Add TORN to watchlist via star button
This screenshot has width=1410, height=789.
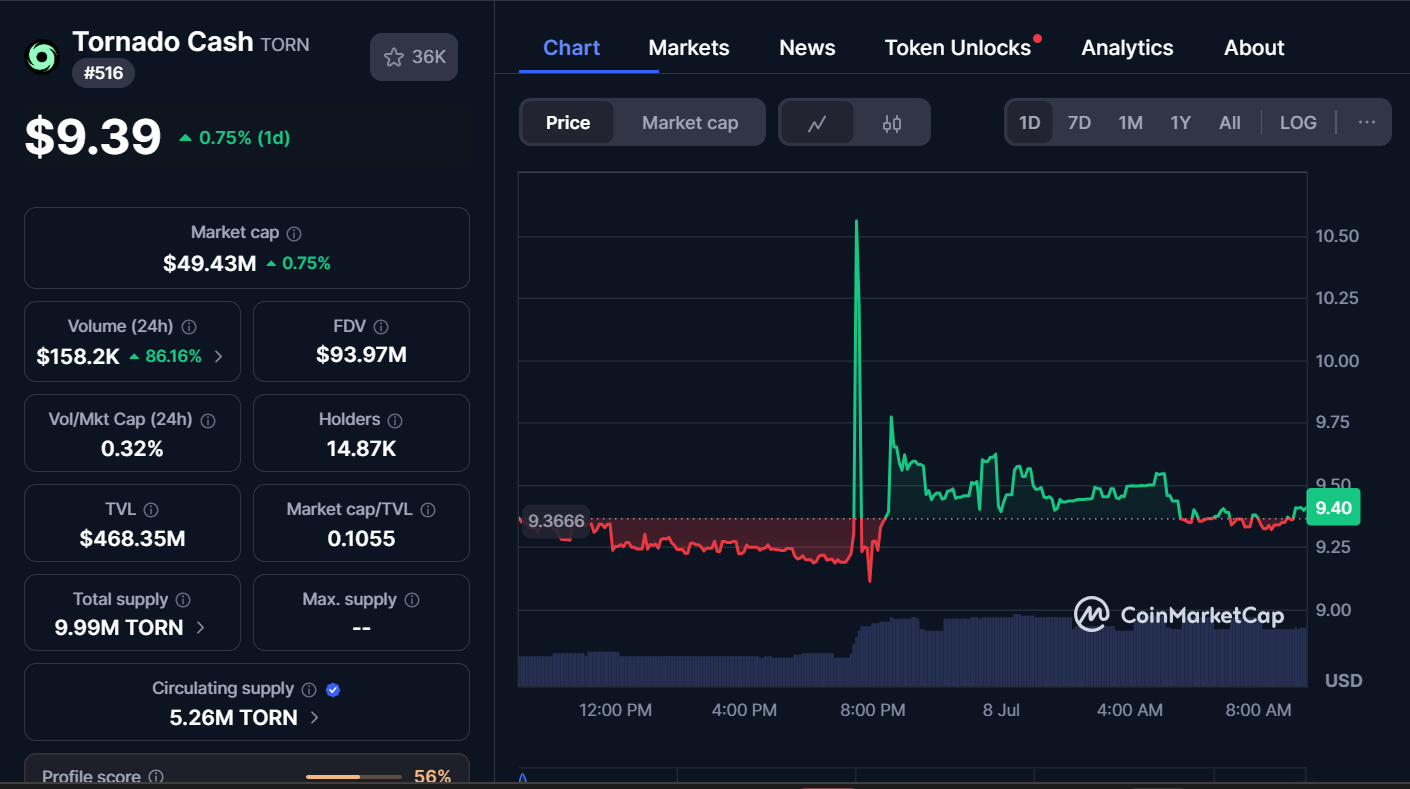tap(414, 57)
